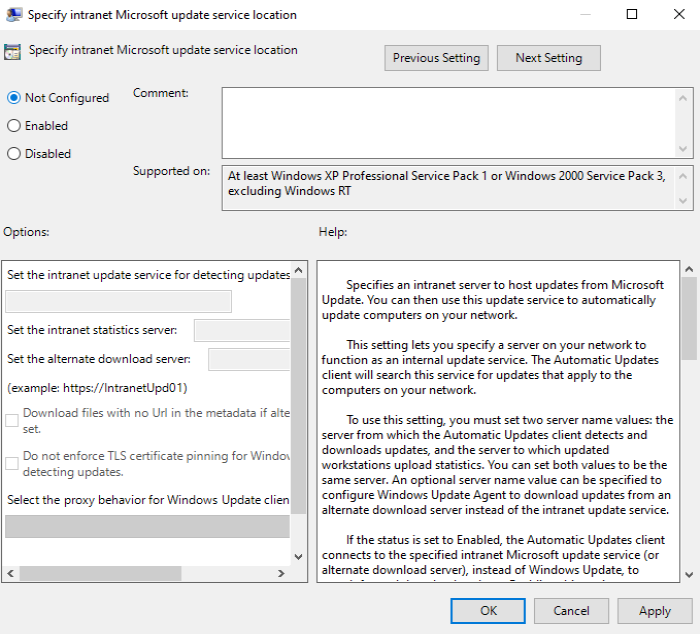The height and width of the screenshot is (634, 700).
Task: Click the policy setting icon beside heading
Action: (x=12, y=52)
